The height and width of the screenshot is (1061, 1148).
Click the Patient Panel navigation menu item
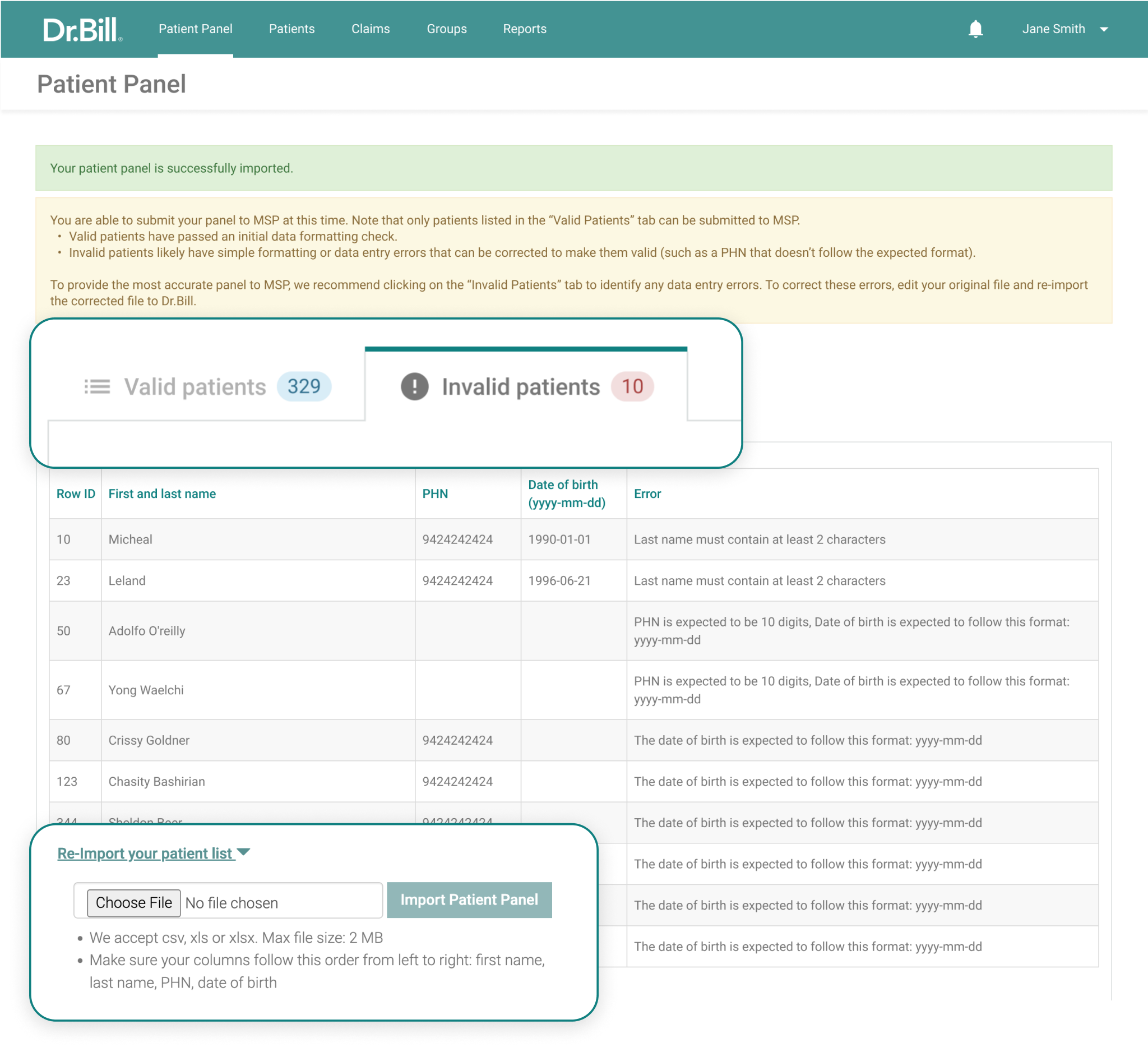pyautogui.click(x=196, y=28)
